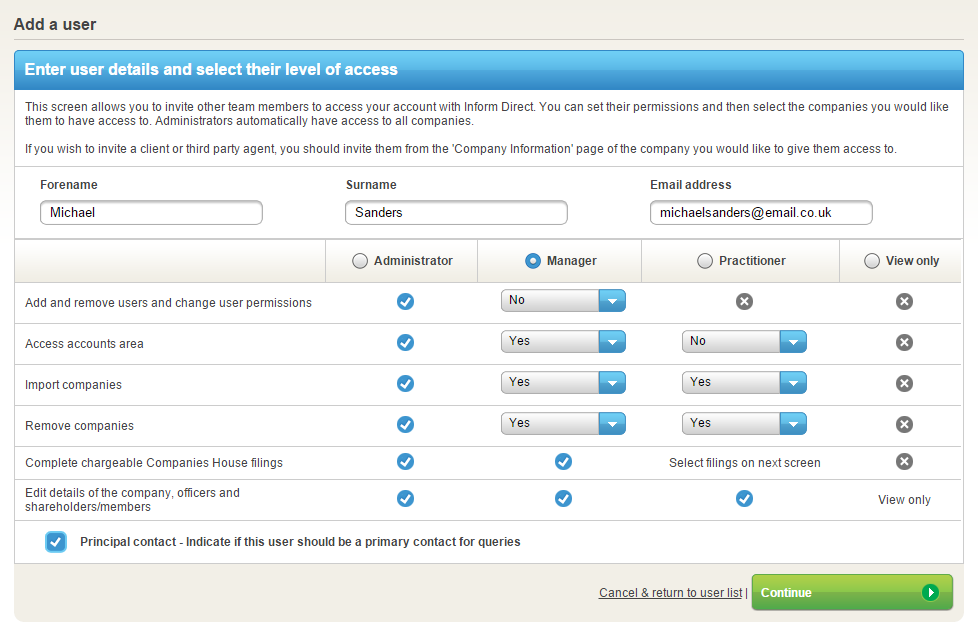The width and height of the screenshot is (978, 641).
Task: Click Manager tick for chargeable Companies House filings
Action: (563, 461)
